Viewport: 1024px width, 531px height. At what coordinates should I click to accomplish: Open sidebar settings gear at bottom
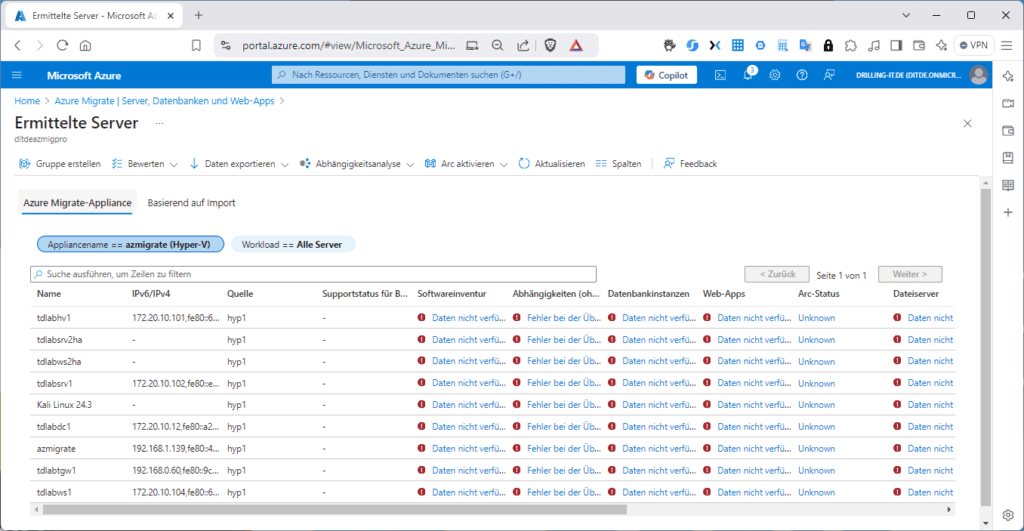coord(1008,515)
